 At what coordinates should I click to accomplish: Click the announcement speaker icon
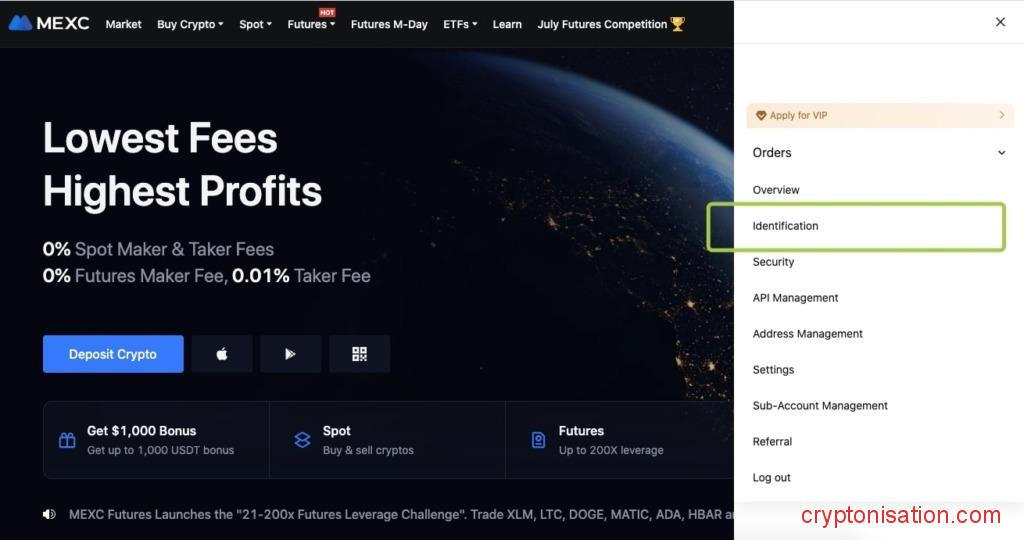49,514
